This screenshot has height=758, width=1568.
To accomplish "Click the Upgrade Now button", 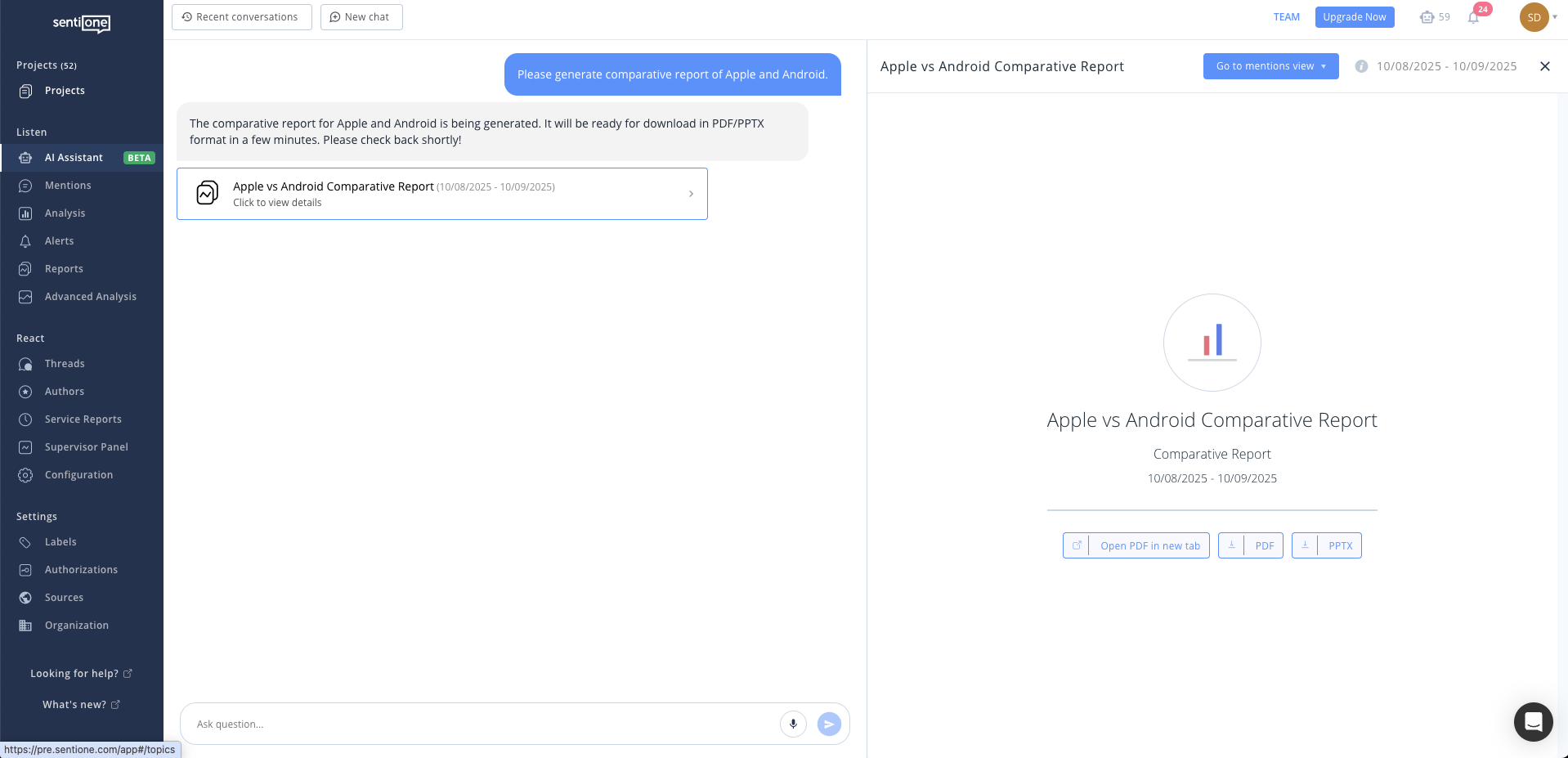I will pos(1355,17).
